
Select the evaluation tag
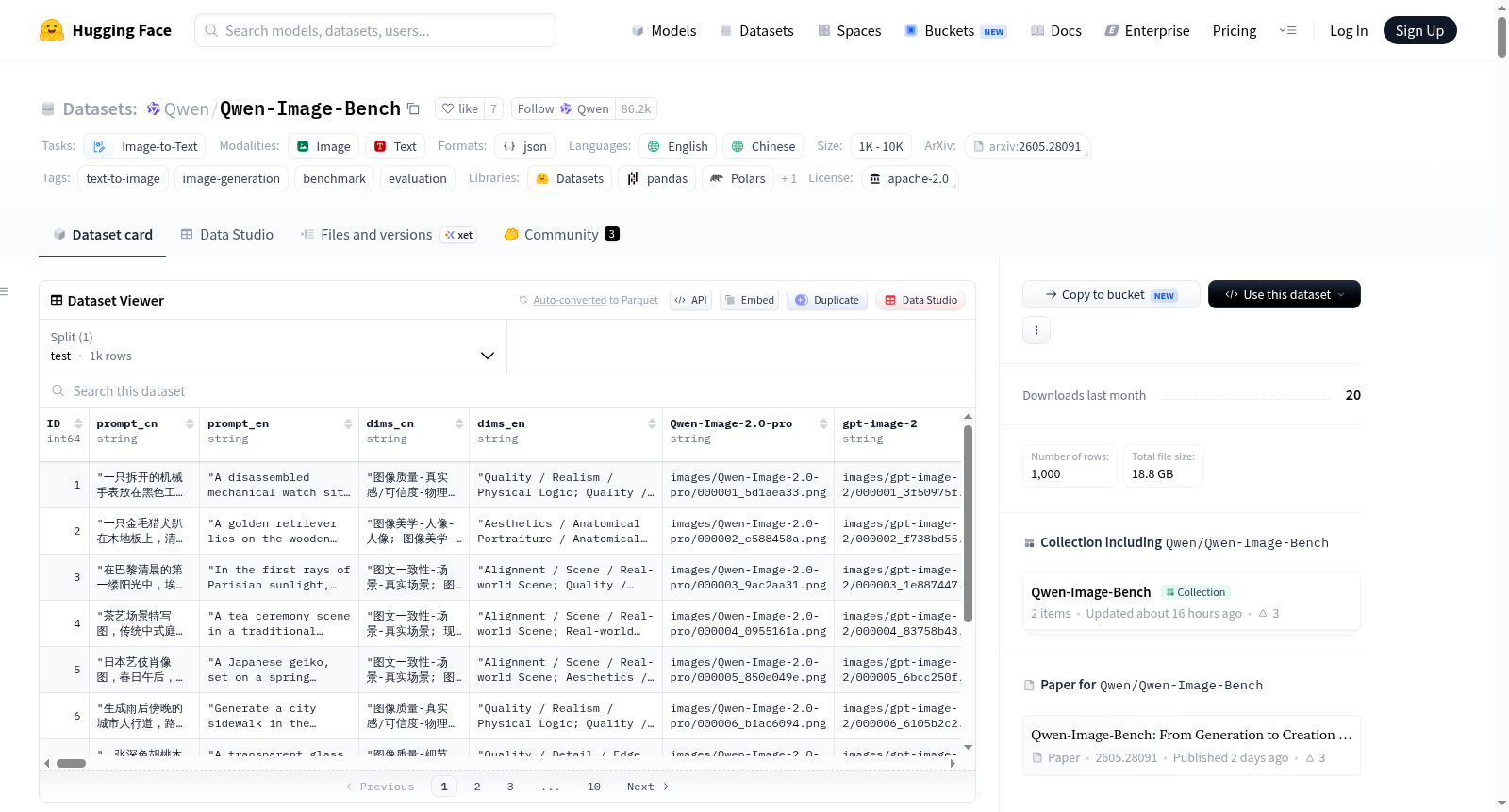click(418, 178)
